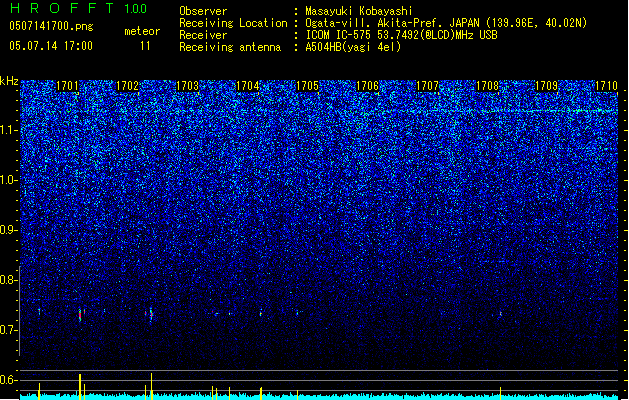Click the date stamp 05.07.14 17:00
Screen dimensions: 629x400
pyautogui.click(x=51, y=46)
